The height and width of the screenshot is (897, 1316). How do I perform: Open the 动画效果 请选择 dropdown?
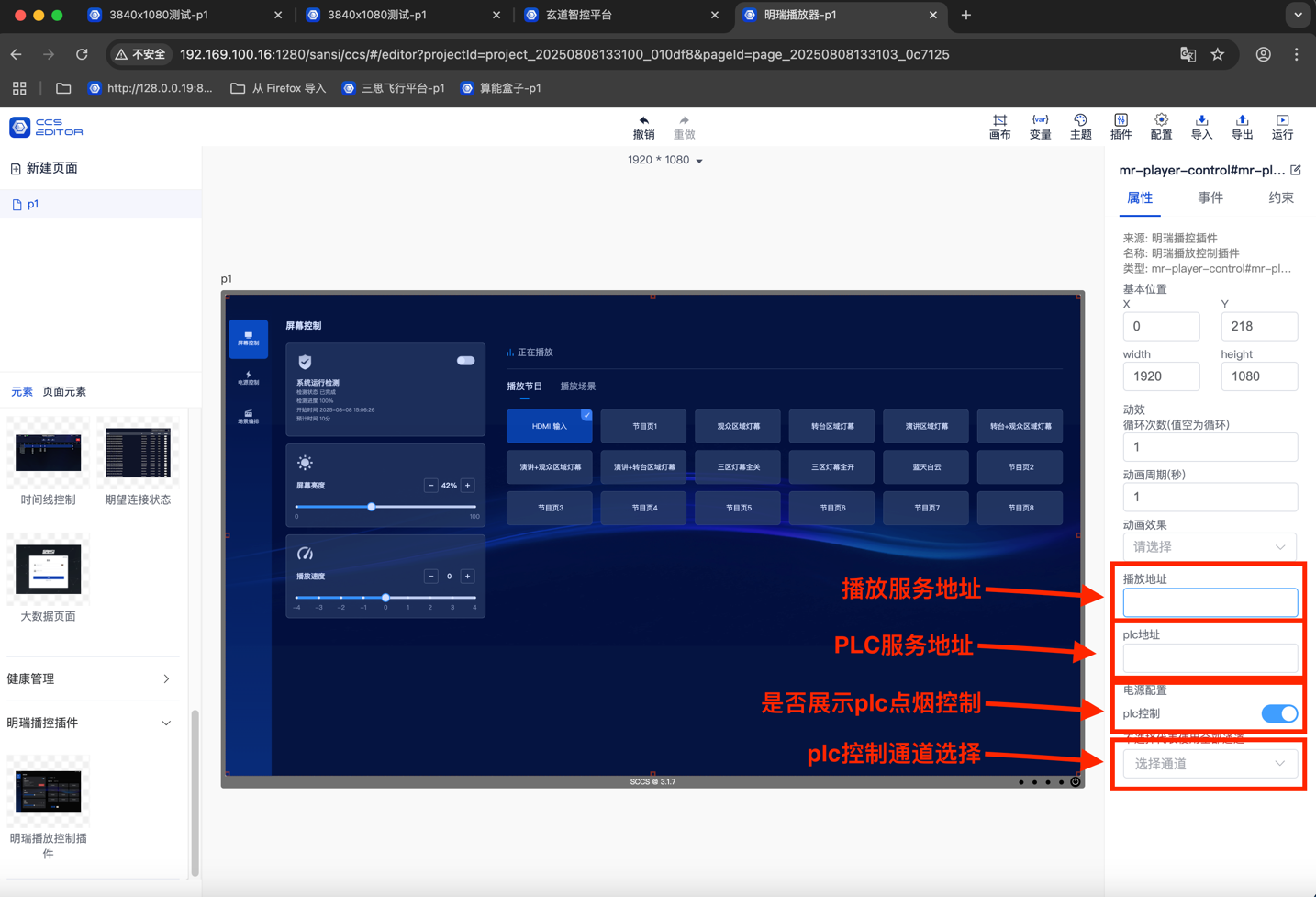(x=1210, y=546)
